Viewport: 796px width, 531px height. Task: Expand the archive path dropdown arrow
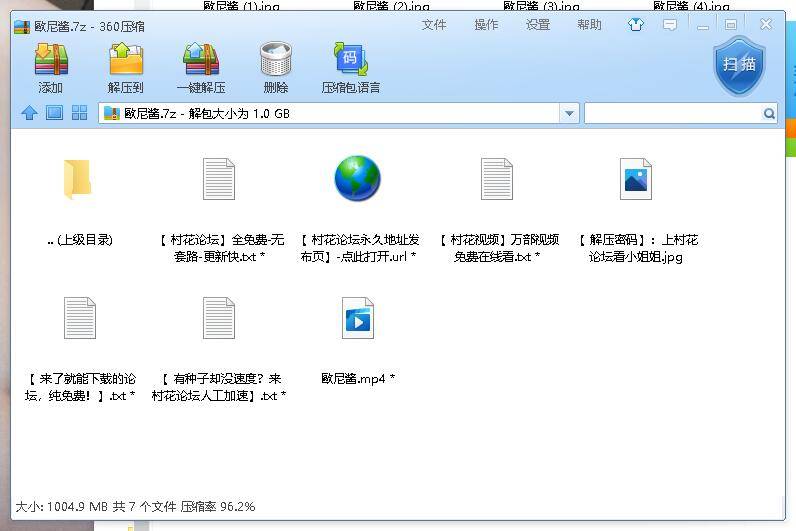point(570,114)
